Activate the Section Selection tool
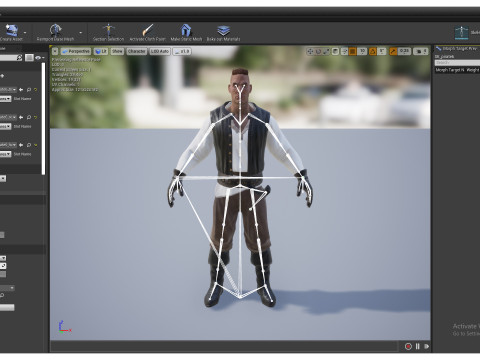The width and height of the screenshot is (480, 360). 108,30
